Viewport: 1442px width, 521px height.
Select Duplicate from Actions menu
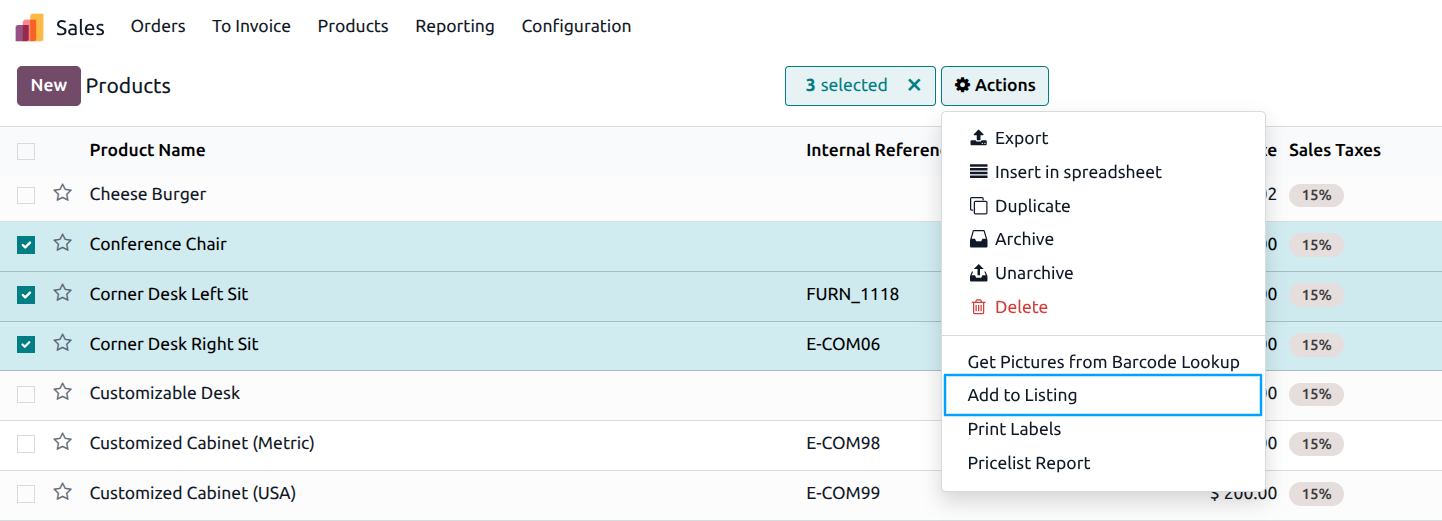(x=1104, y=206)
